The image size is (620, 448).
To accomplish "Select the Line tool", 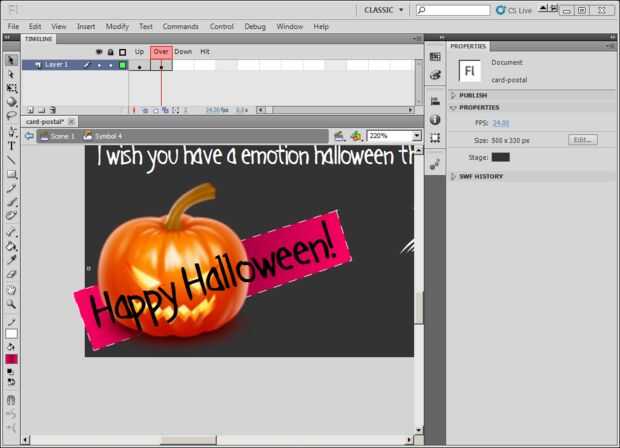I will (11, 160).
